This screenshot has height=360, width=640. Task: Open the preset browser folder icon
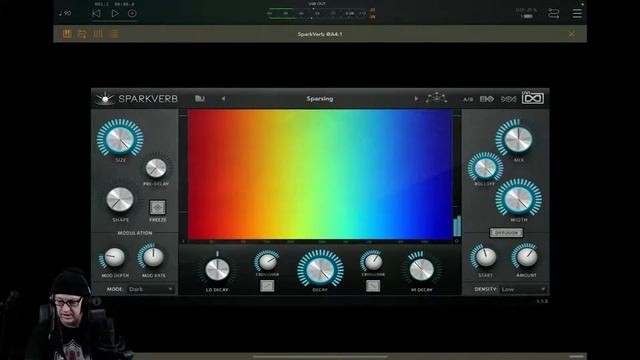(x=200, y=98)
